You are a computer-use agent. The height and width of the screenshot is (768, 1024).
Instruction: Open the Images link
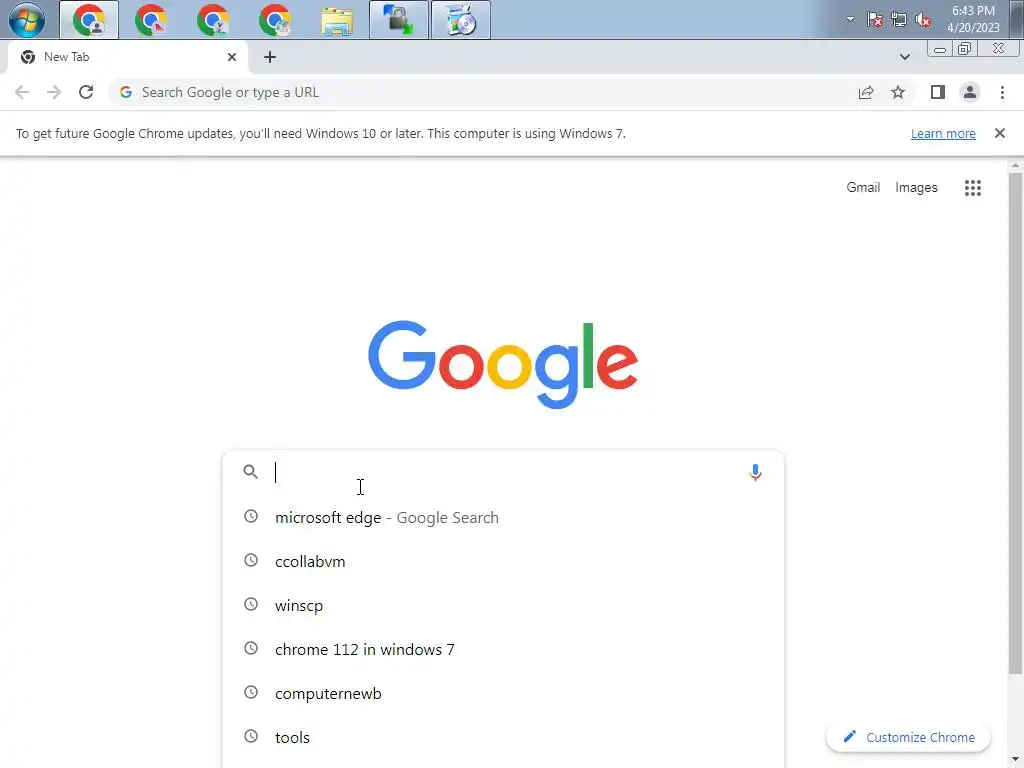(916, 187)
